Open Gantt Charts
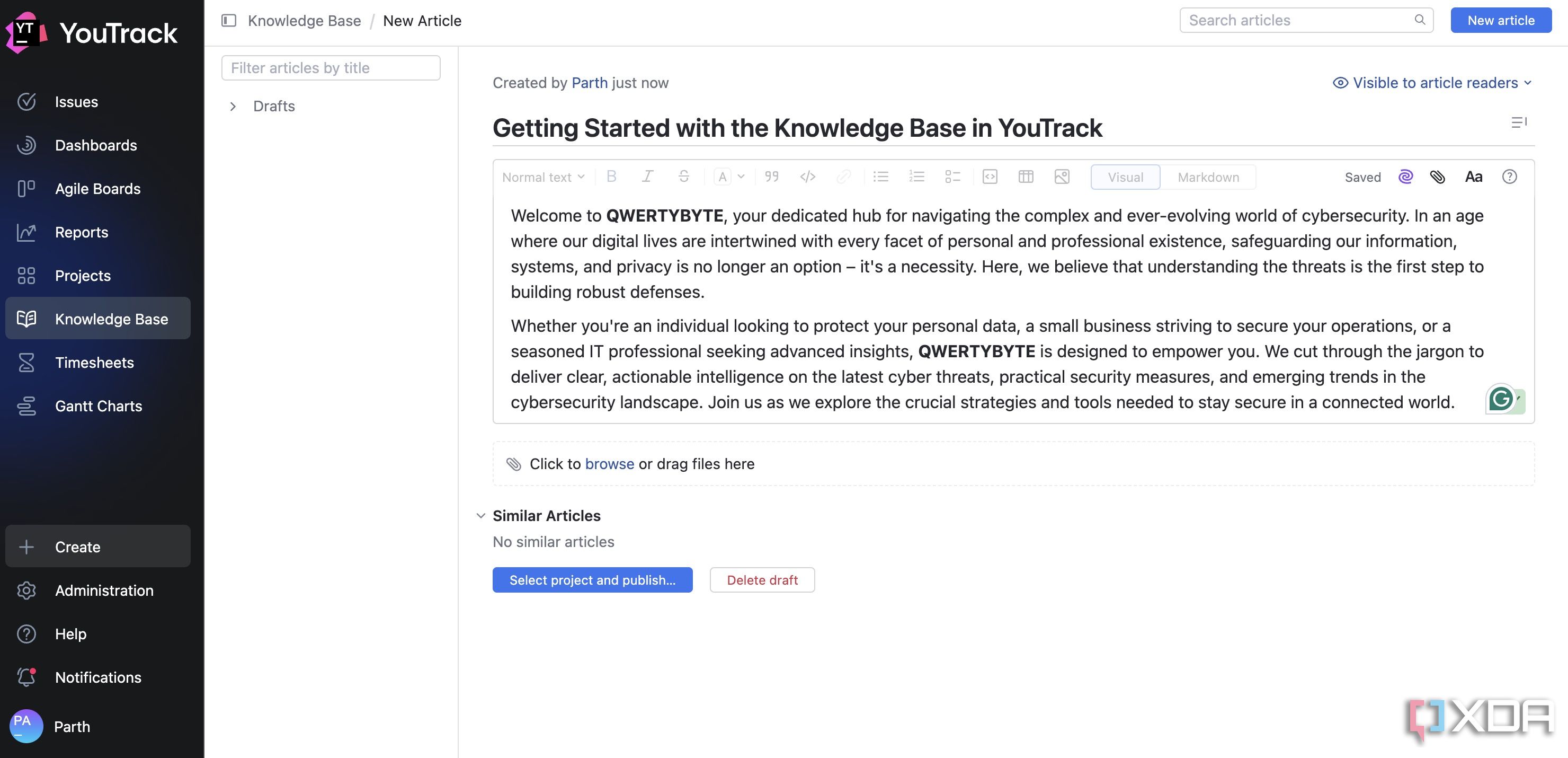The image size is (1568, 758). [x=98, y=406]
